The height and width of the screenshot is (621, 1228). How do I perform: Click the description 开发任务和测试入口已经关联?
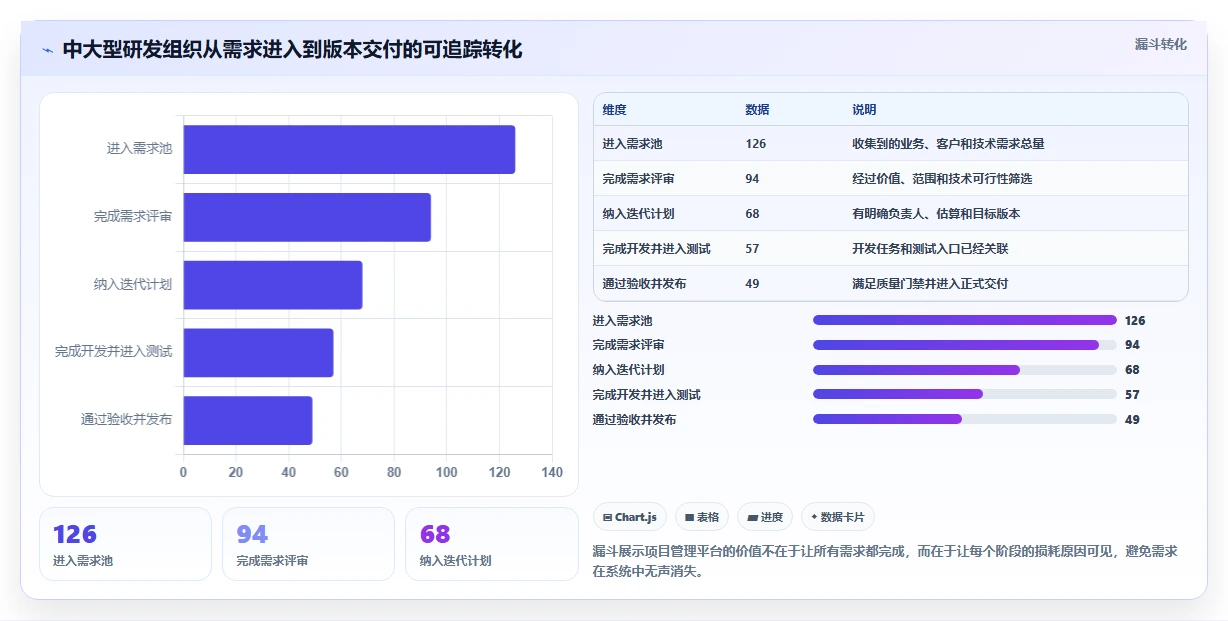[x=930, y=249]
